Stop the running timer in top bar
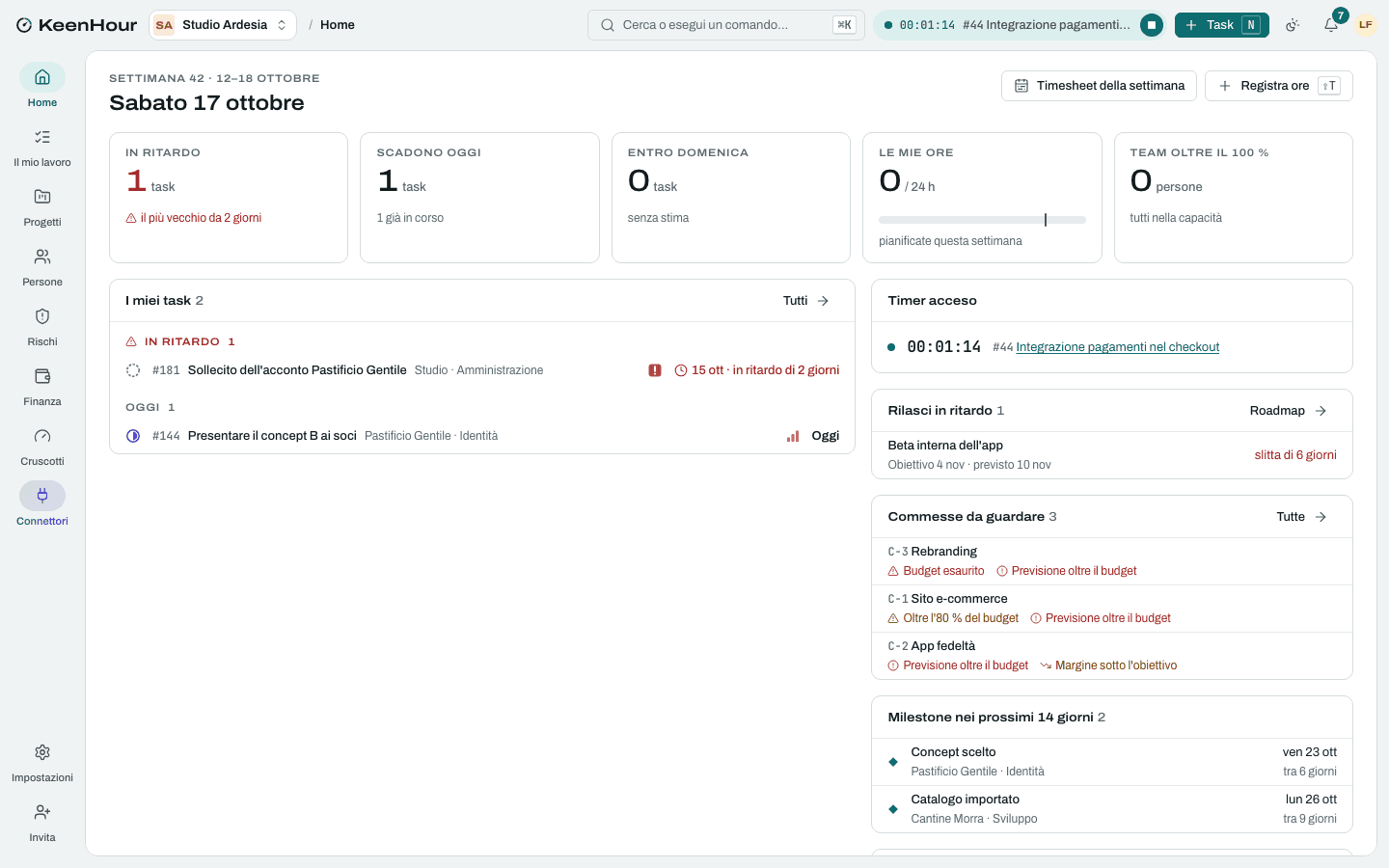Image resolution: width=1389 pixels, height=868 pixels. coord(1151,25)
